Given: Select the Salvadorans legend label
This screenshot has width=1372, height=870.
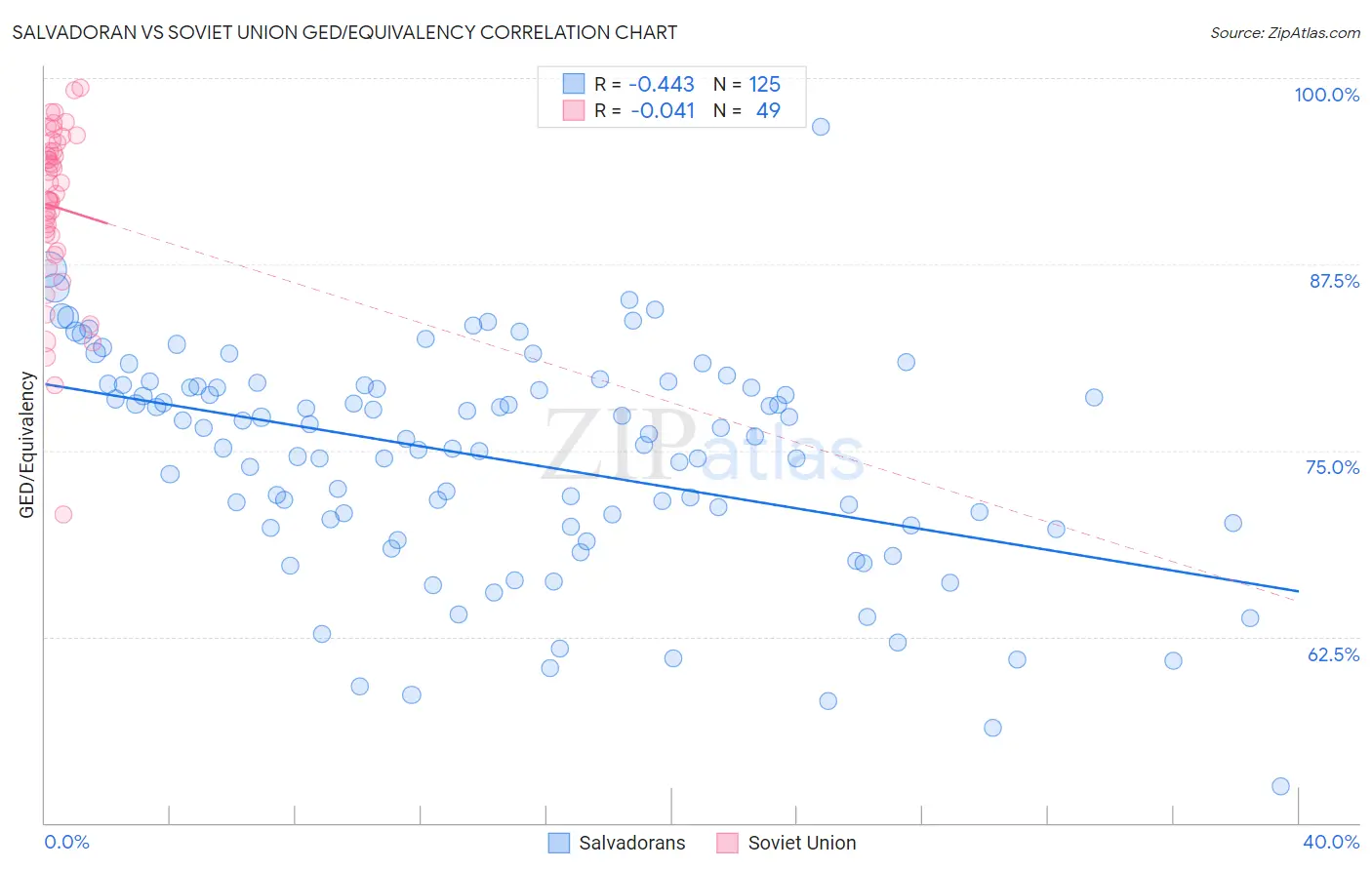Looking at the screenshot, I should click(632, 843).
